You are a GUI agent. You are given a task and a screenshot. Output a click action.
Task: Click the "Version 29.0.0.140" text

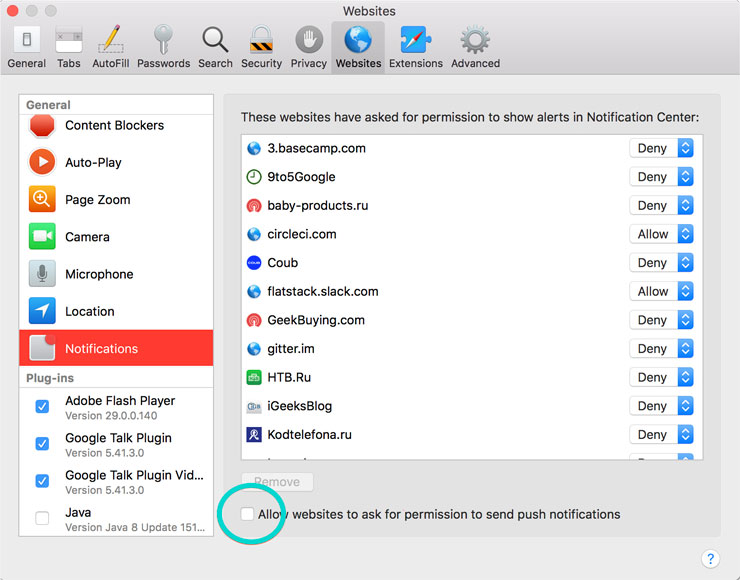tap(111, 416)
